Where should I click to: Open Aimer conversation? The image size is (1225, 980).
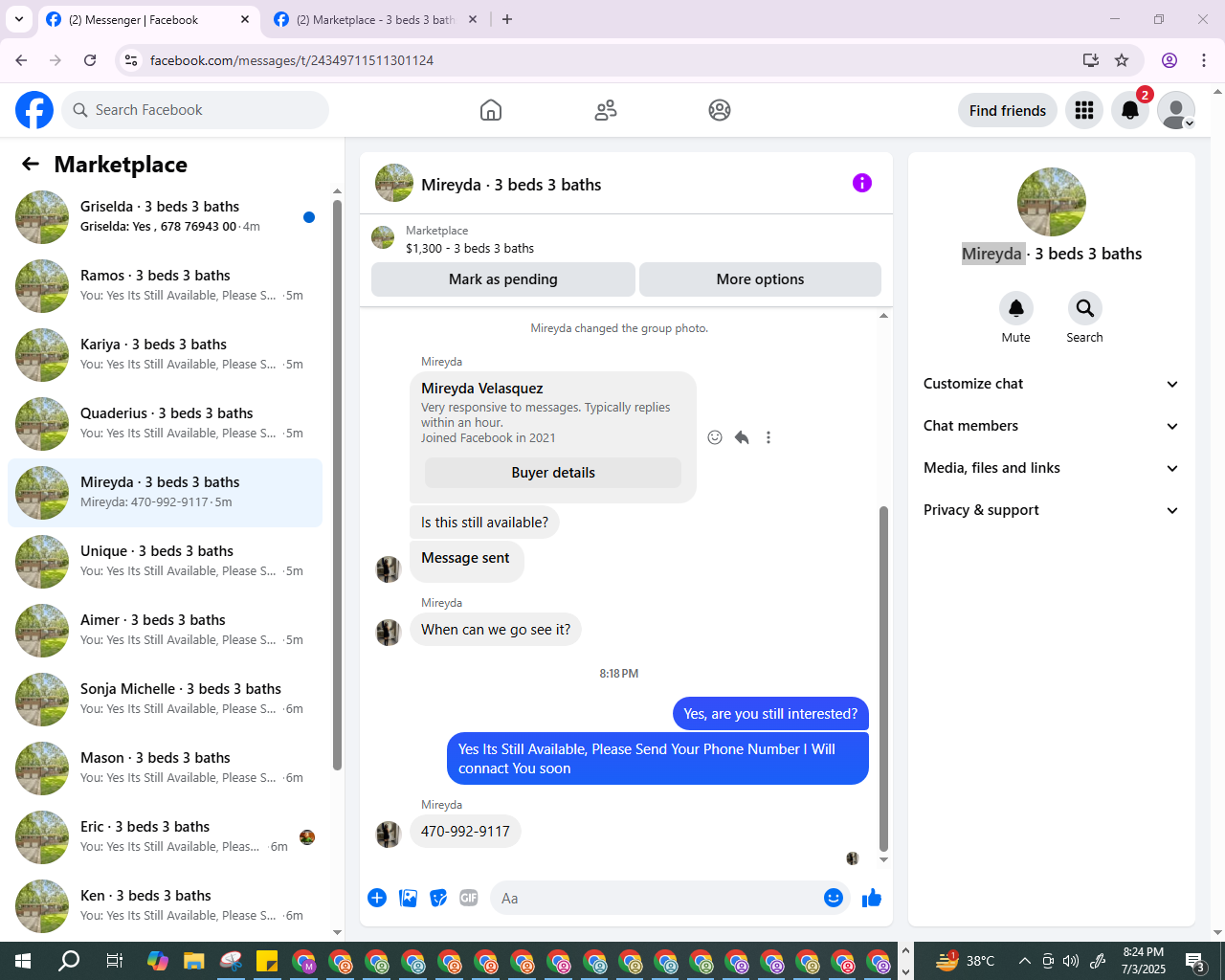[x=165, y=631]
